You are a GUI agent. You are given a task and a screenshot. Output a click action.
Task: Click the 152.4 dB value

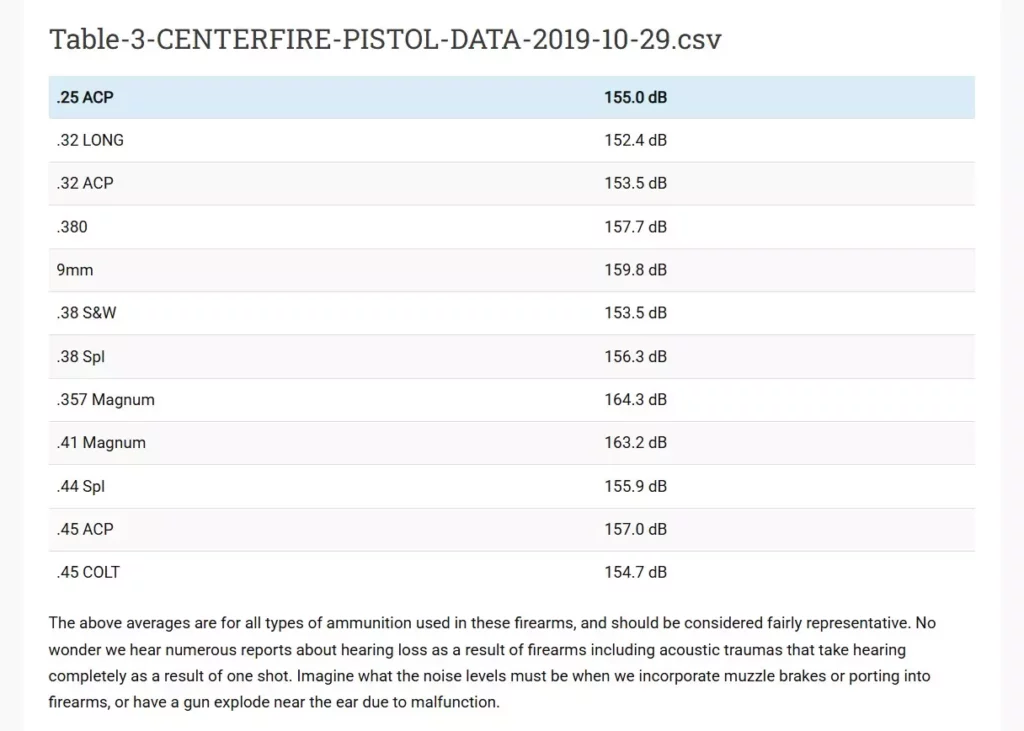(x=635, y=140)
